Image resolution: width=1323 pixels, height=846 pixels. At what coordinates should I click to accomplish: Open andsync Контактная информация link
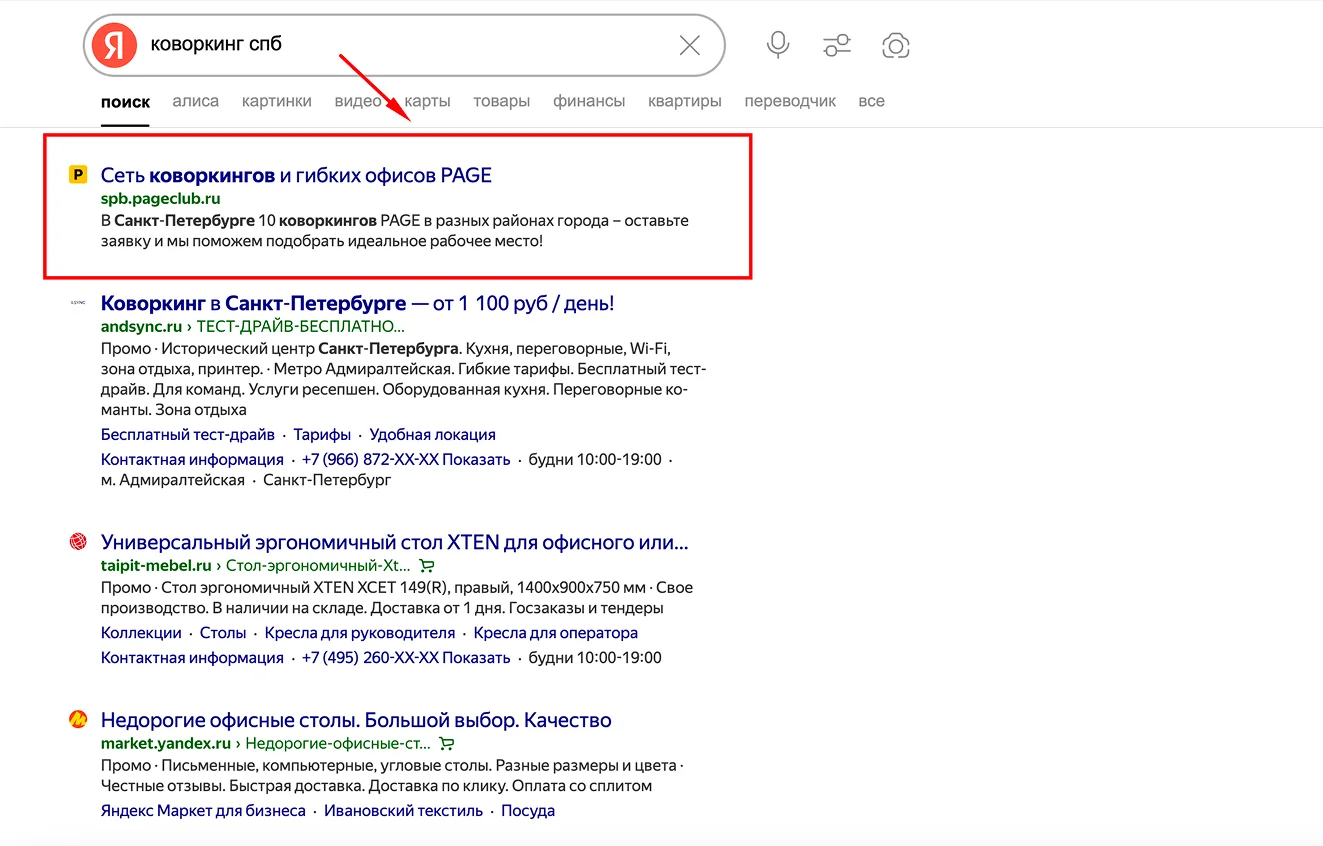click(192, 459)
